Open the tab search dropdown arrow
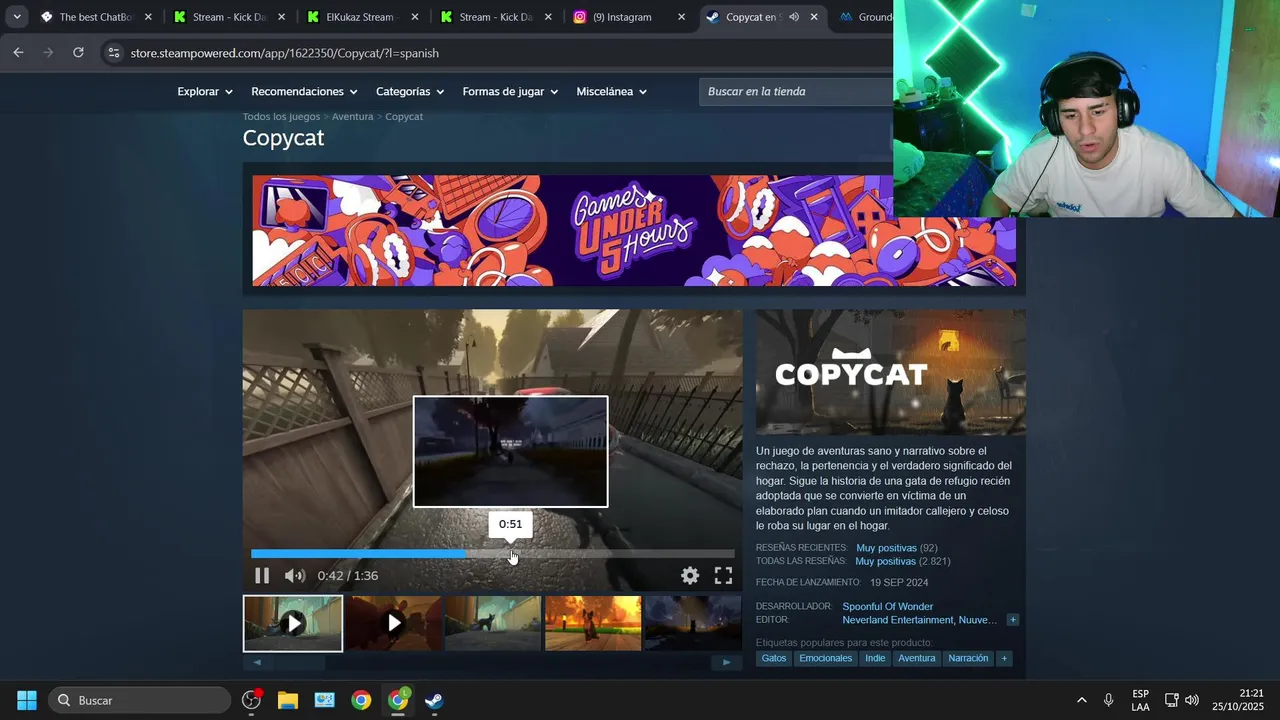 tap(17, 17)
